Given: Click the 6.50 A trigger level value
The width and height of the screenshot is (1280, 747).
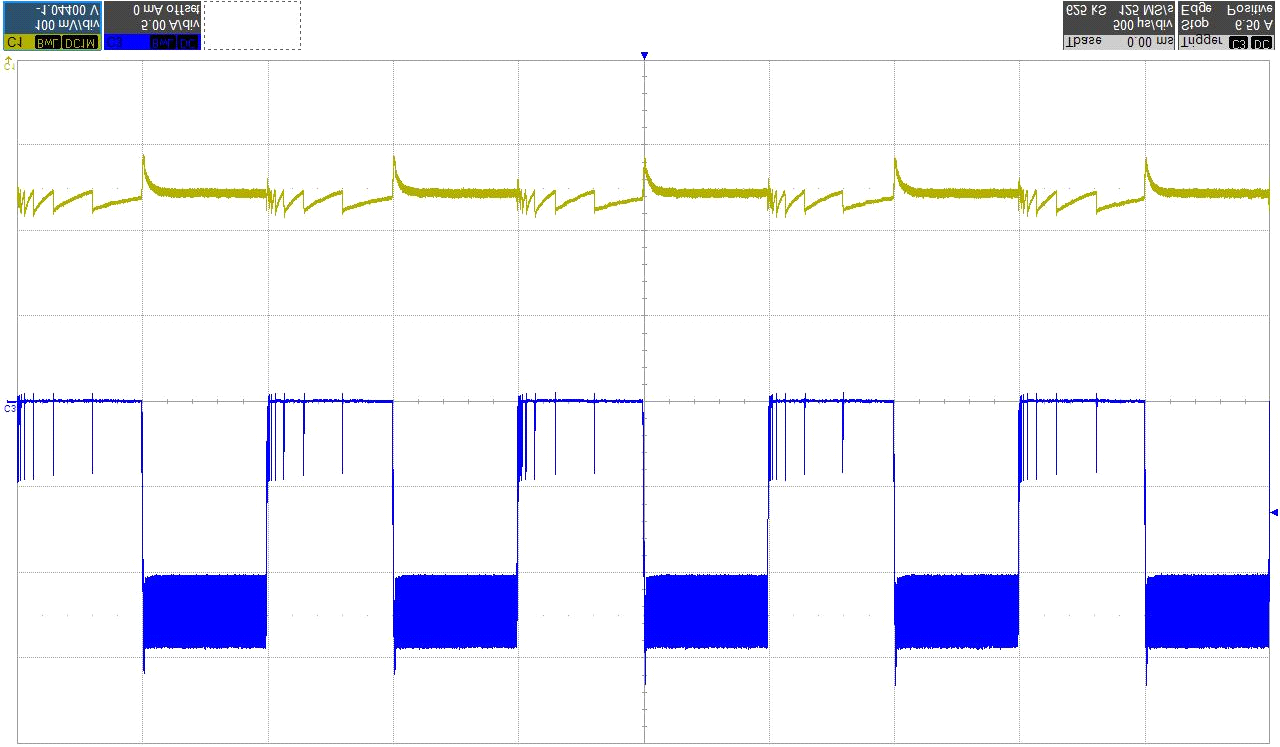Looking at the screenshot, I should [x=1252, y=23].
